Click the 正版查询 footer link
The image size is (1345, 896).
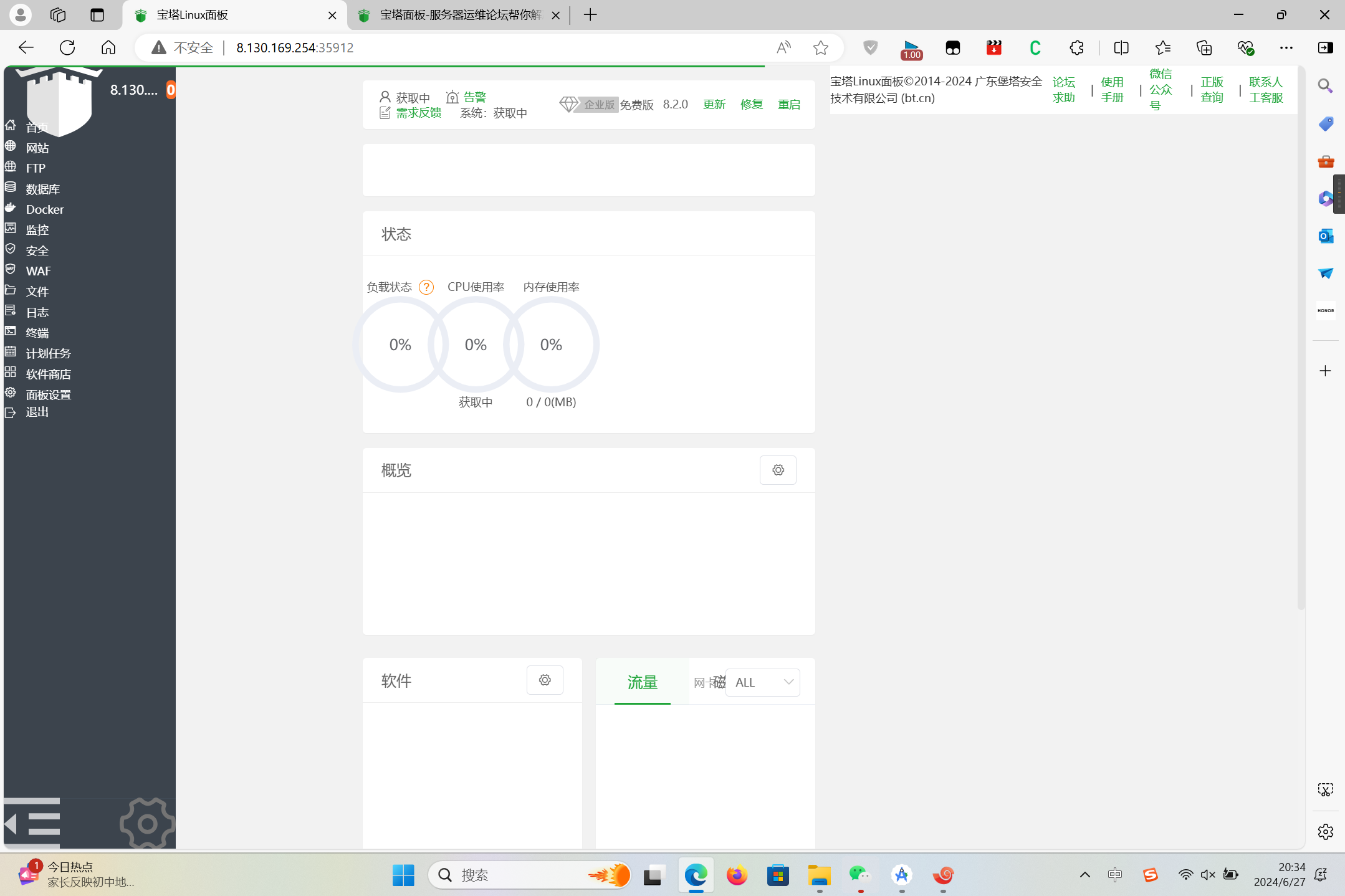(1212, 90)
